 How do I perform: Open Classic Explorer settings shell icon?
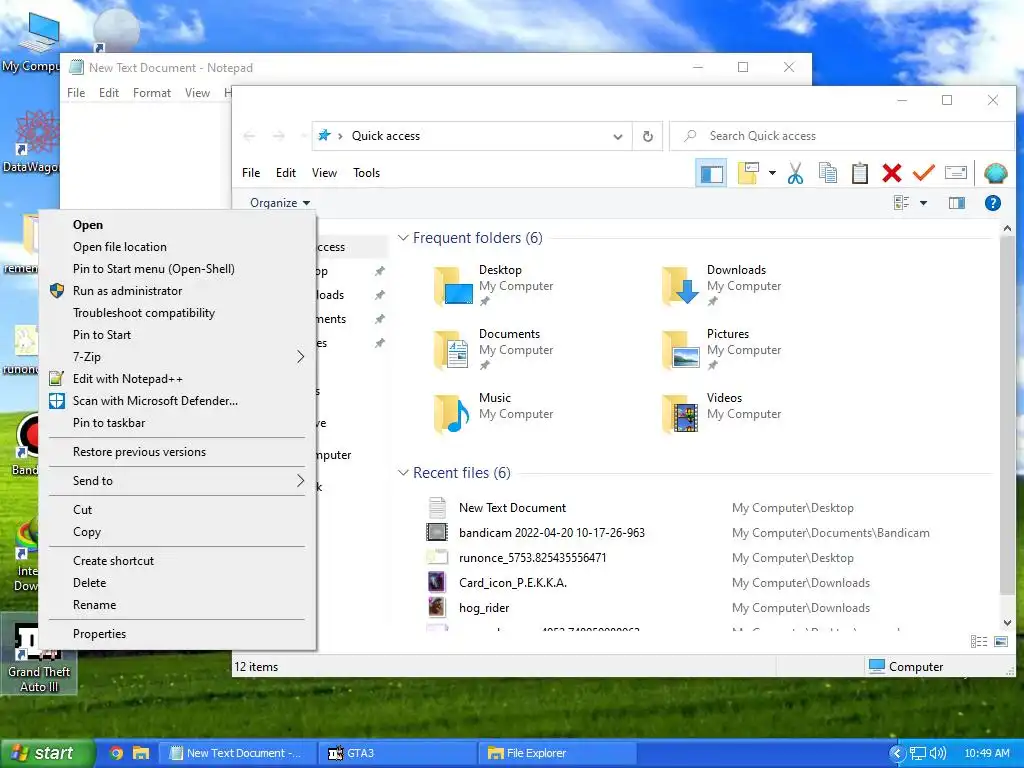[x=995, y=173]
